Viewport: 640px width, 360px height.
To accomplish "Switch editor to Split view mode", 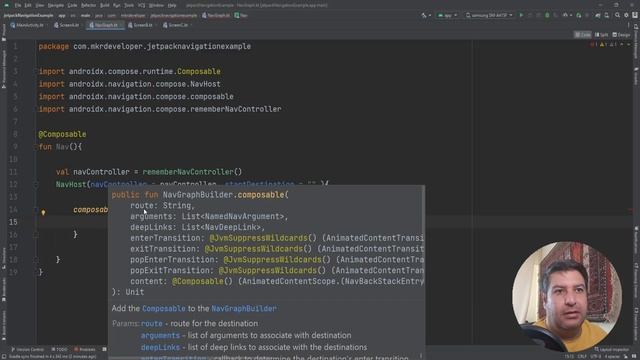I will pos(601,35).
